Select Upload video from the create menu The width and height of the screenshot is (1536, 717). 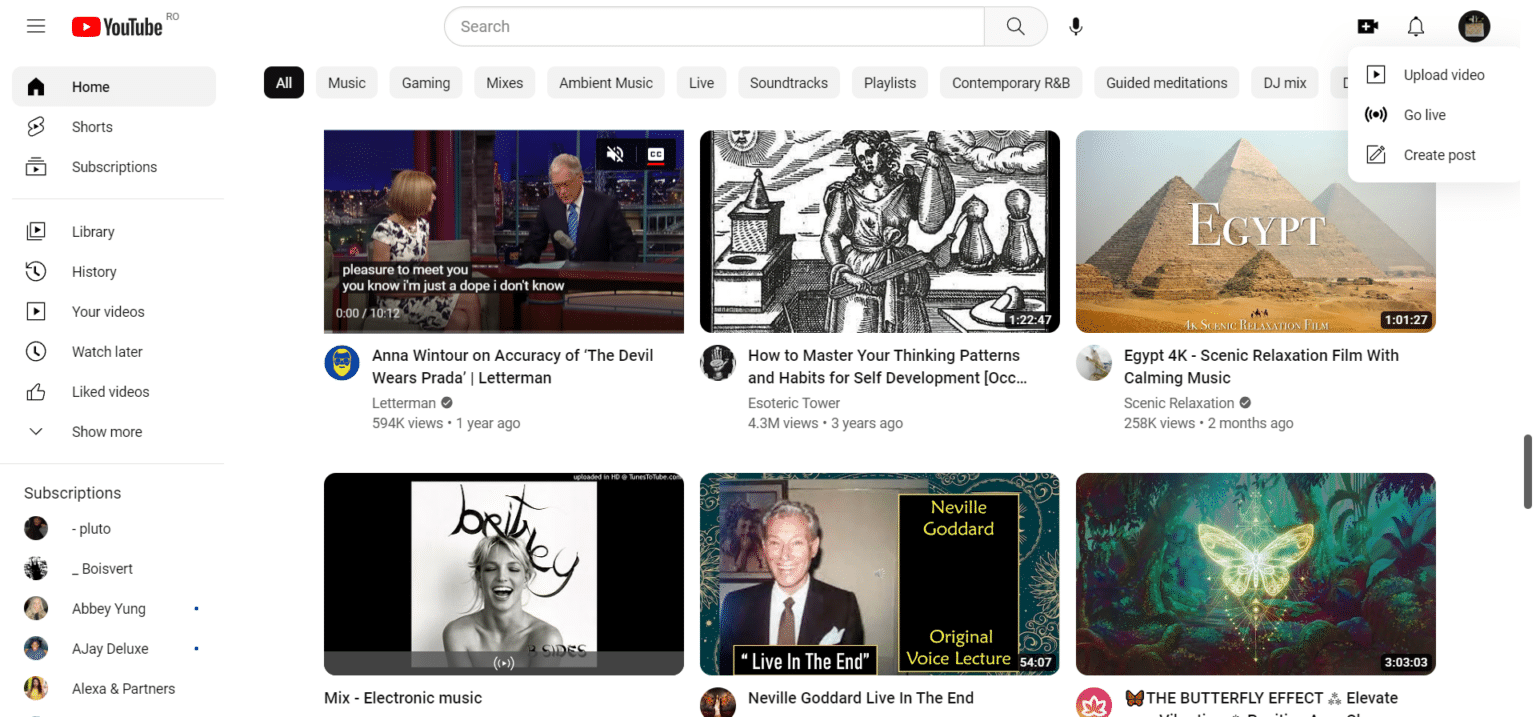click(x=1443, y=74)
